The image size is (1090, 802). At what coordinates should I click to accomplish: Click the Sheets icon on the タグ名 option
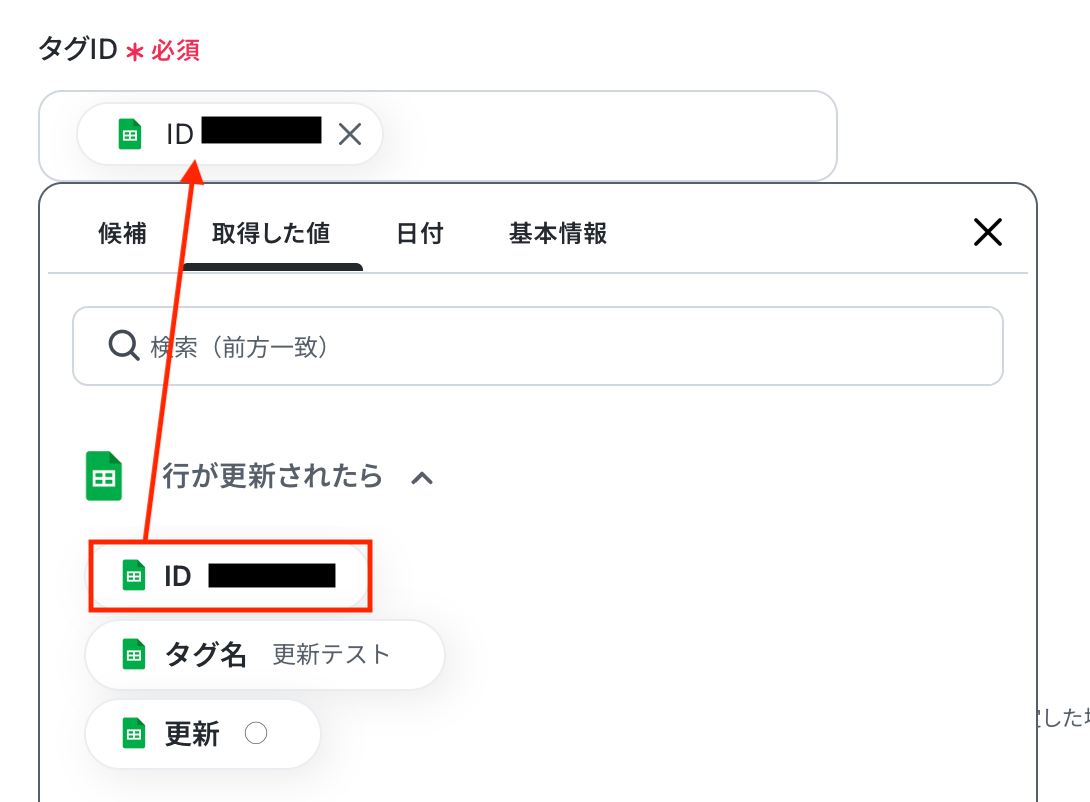tap(133, 655)
